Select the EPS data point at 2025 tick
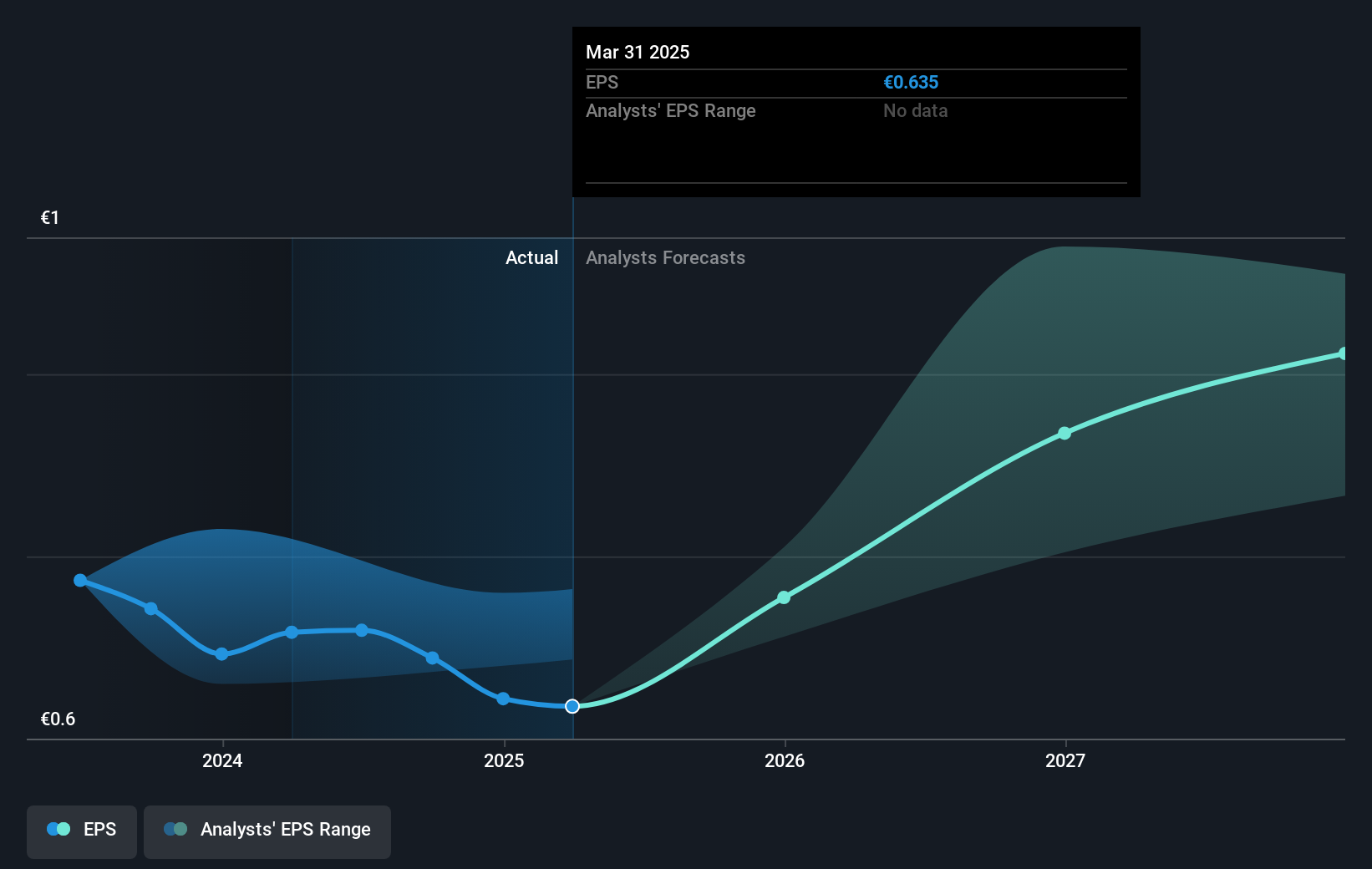This screenshot has width=1372, height=869. [x=503, y=699]
